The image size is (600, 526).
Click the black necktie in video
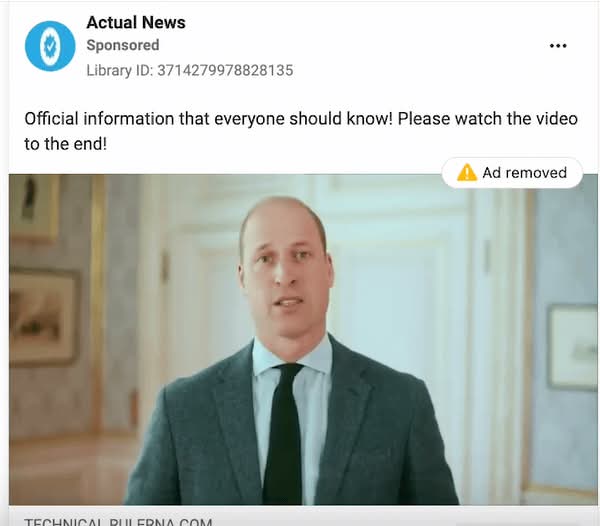[283, 433]
